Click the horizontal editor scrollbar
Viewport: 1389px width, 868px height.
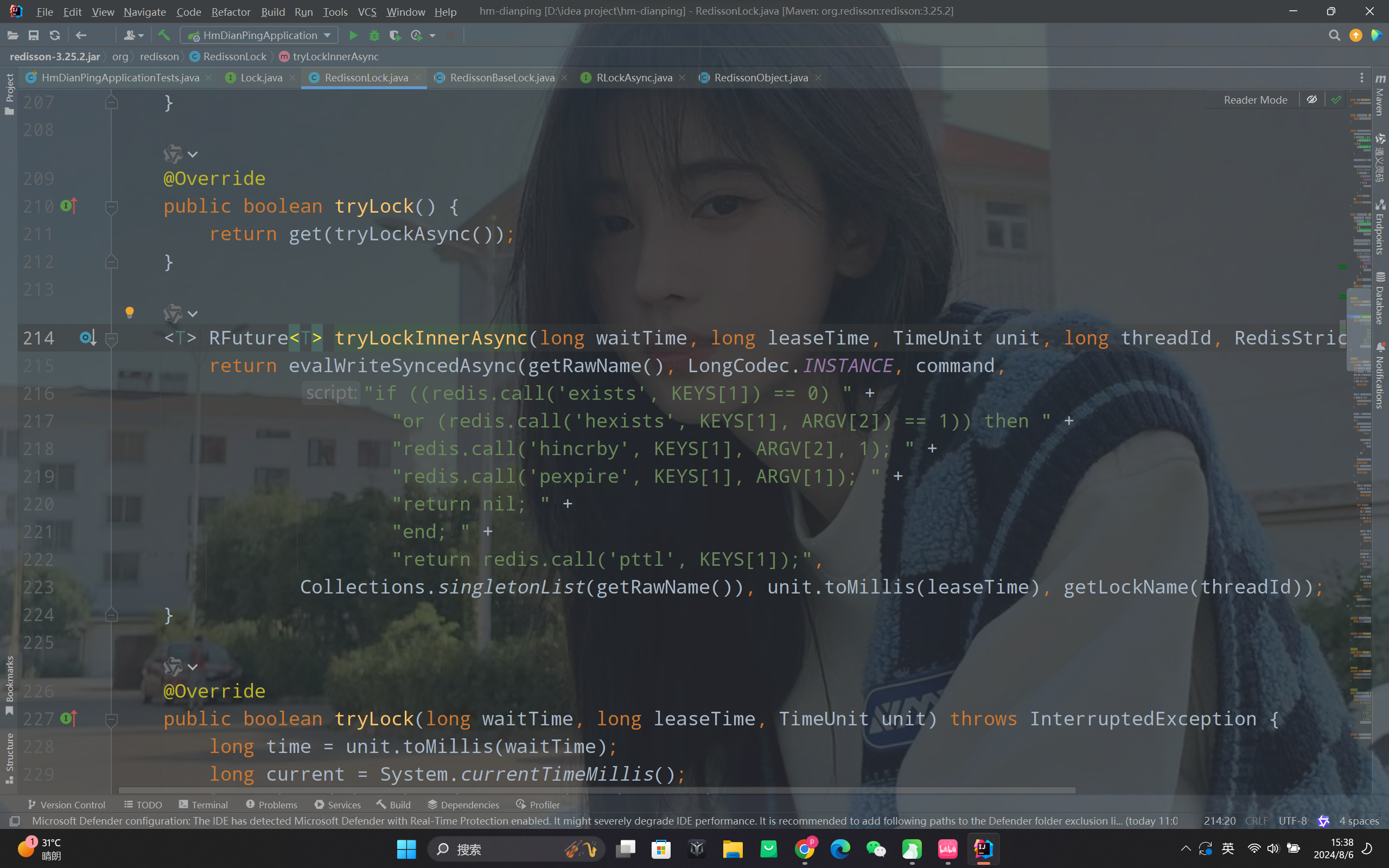[597, 790]
